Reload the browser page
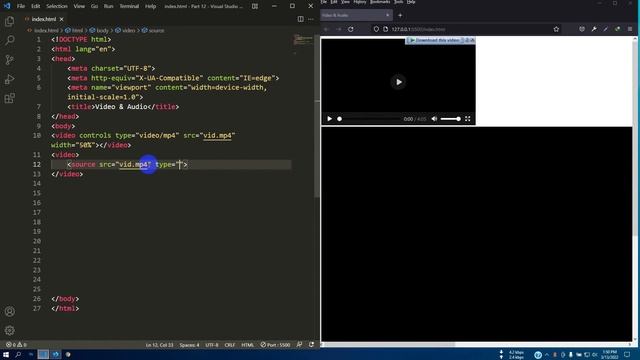 point(351,29)
